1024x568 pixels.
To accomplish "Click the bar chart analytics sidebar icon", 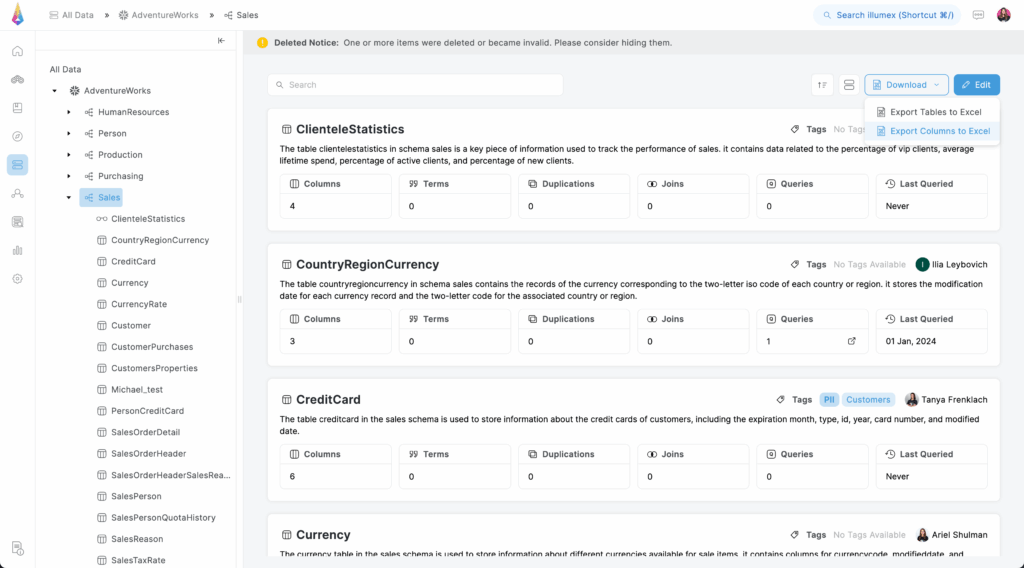I will (x=17, y=250).
